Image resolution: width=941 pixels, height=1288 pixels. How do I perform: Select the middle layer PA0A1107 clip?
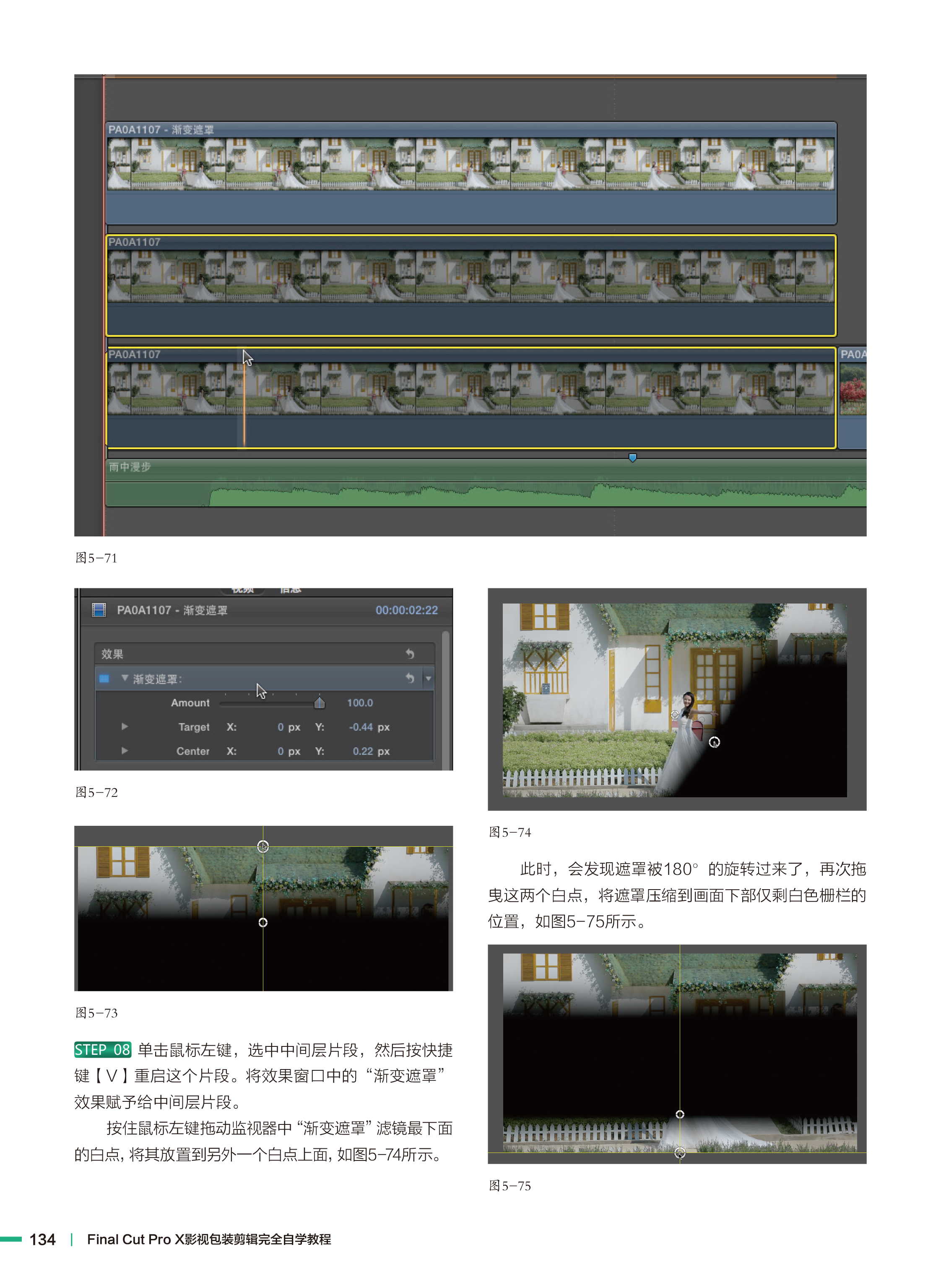coord(470,285)
